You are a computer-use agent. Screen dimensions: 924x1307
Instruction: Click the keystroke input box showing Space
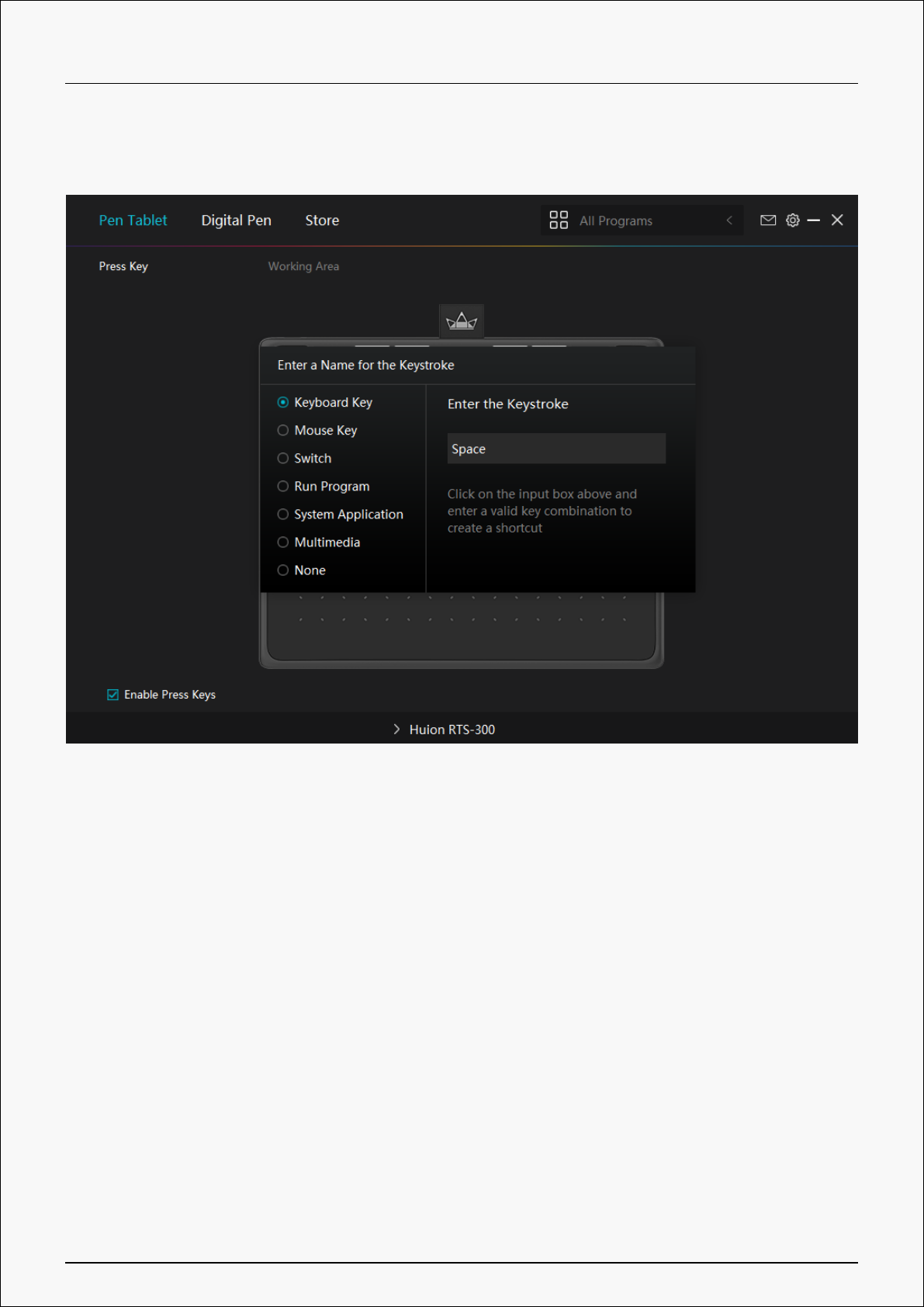point(556,449)
